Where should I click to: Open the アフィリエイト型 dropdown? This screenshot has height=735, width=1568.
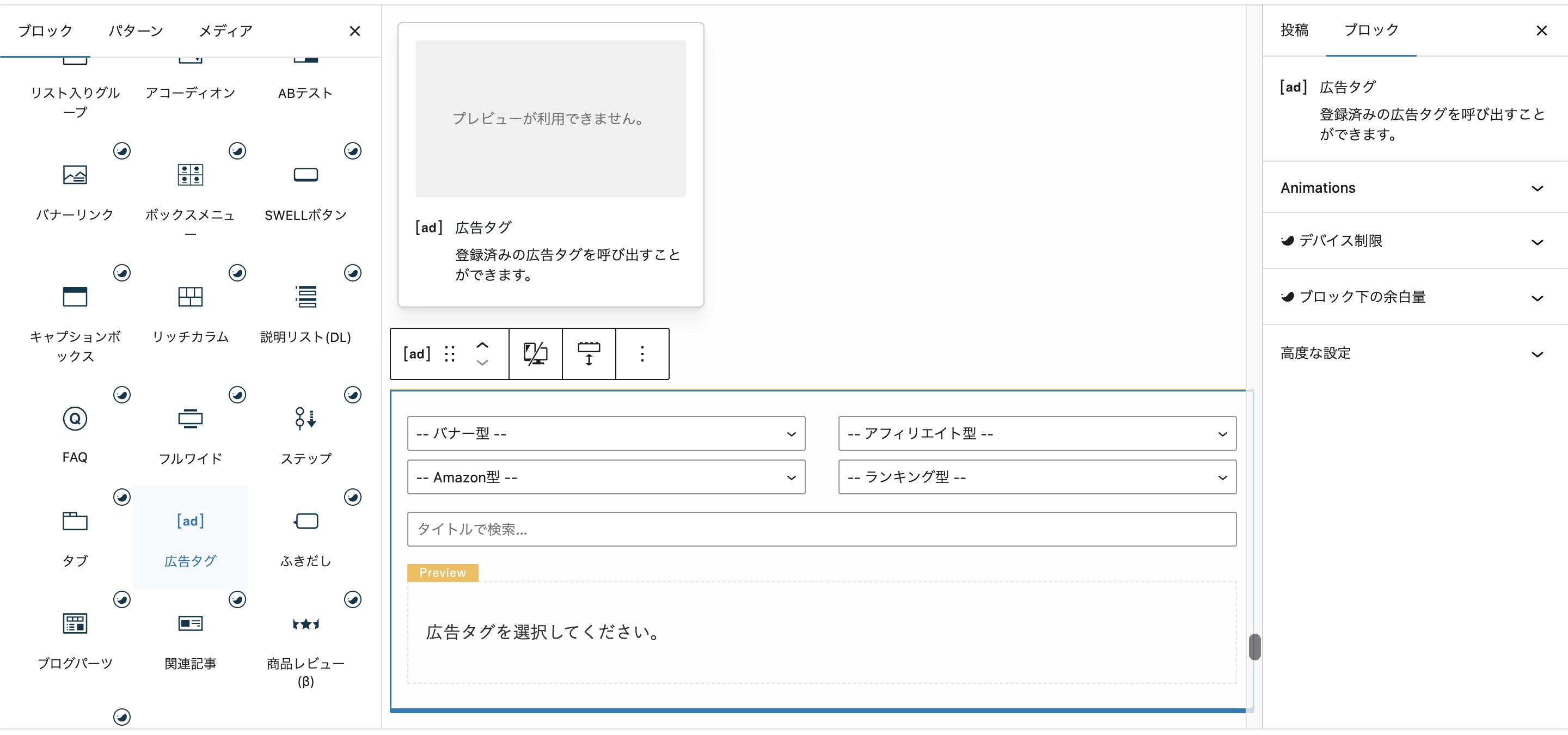(x=1037, y=433)
